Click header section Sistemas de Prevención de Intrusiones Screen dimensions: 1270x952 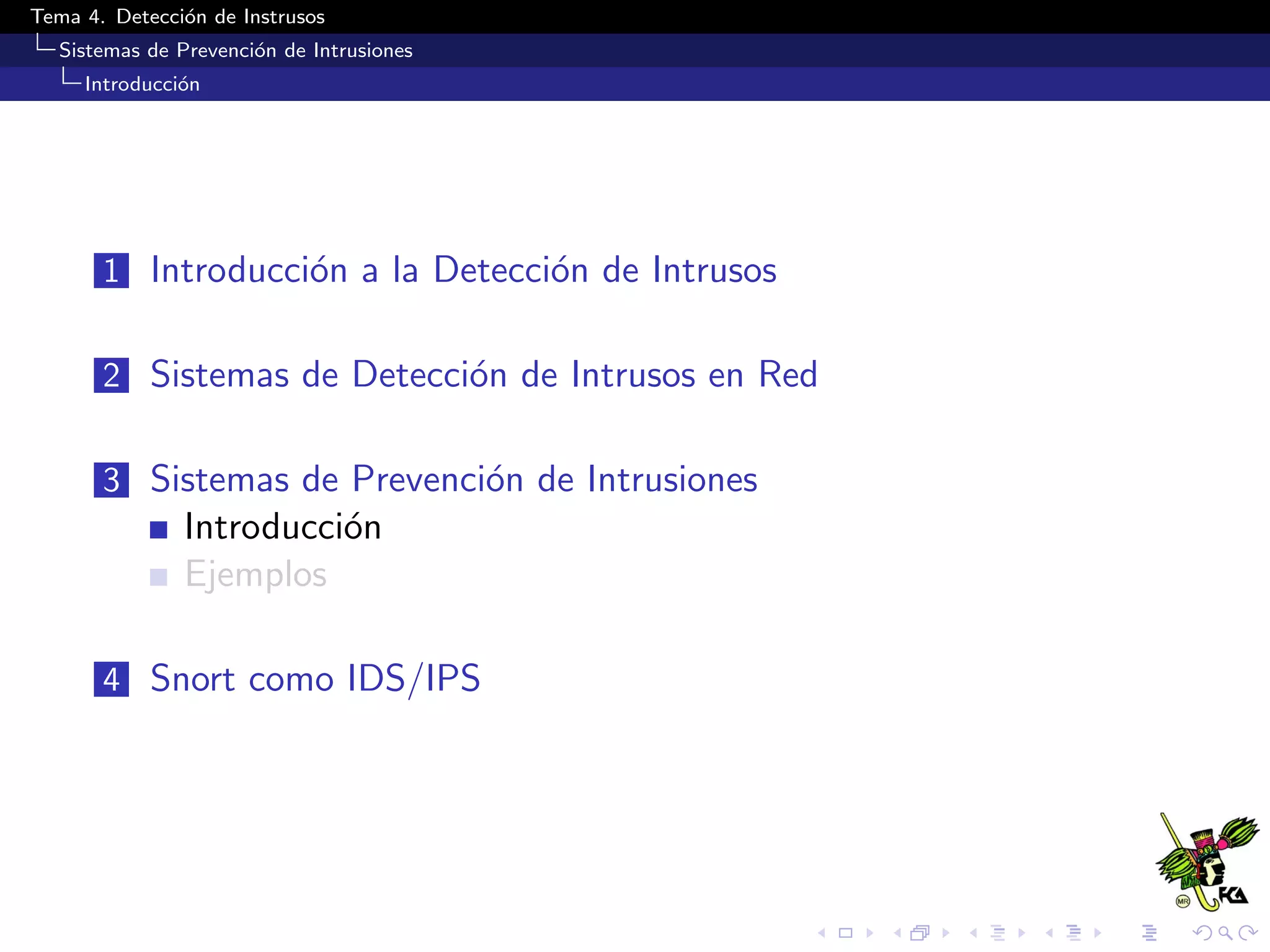[x=236, y=50]
